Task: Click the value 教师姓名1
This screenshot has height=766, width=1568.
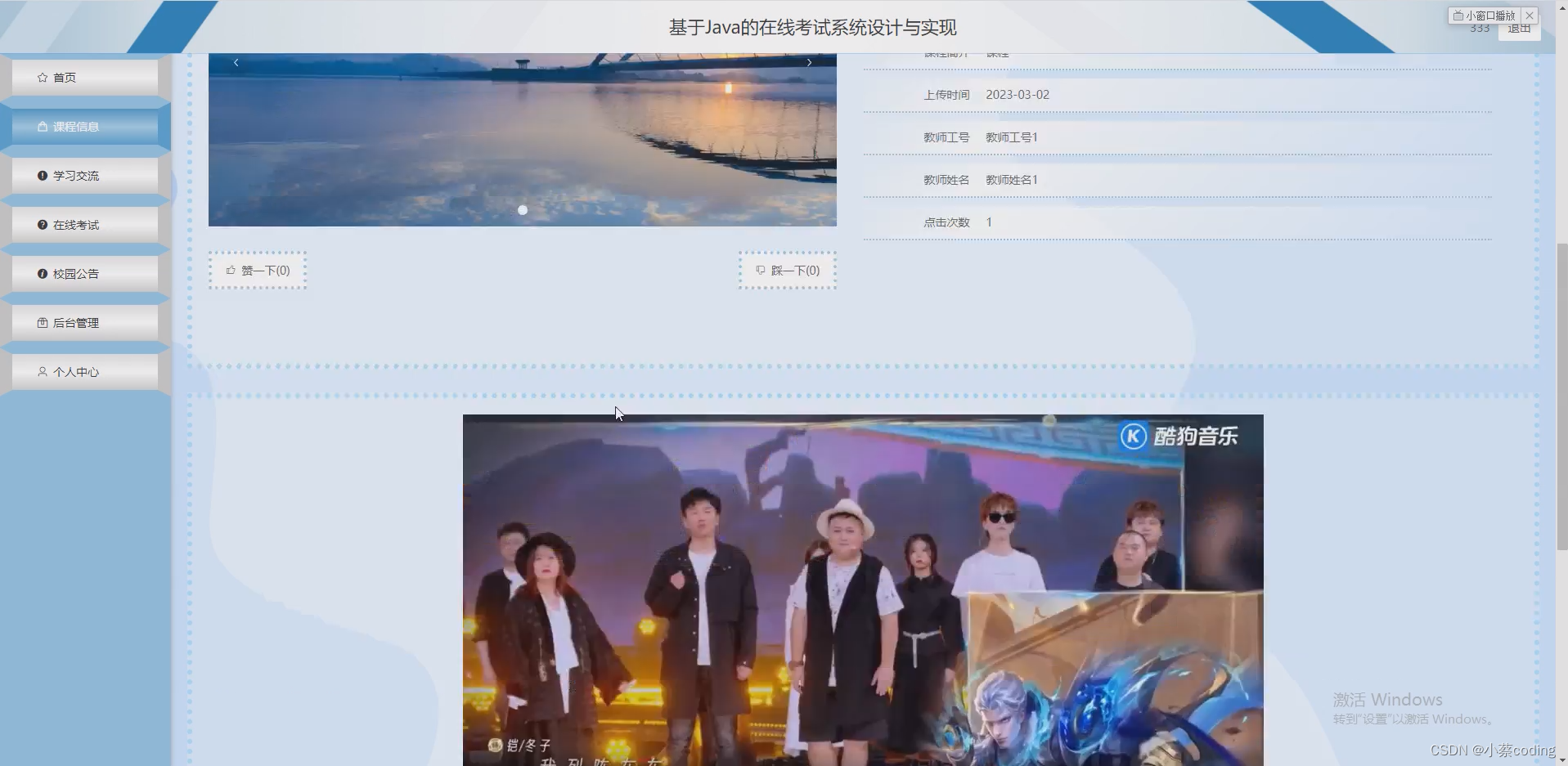Action: pos(1012,180)
